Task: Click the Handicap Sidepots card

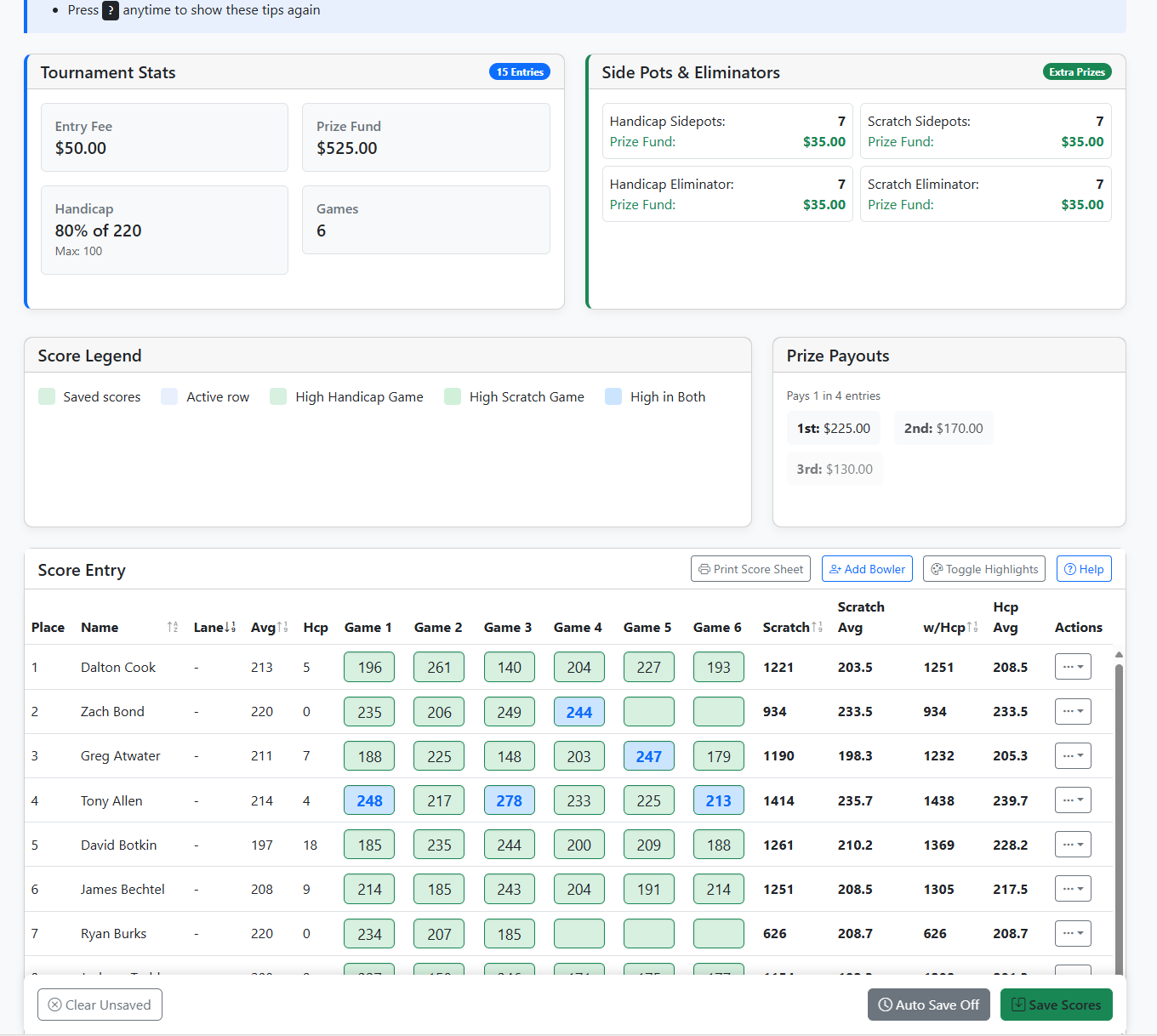Action: [x=727, y=132]
